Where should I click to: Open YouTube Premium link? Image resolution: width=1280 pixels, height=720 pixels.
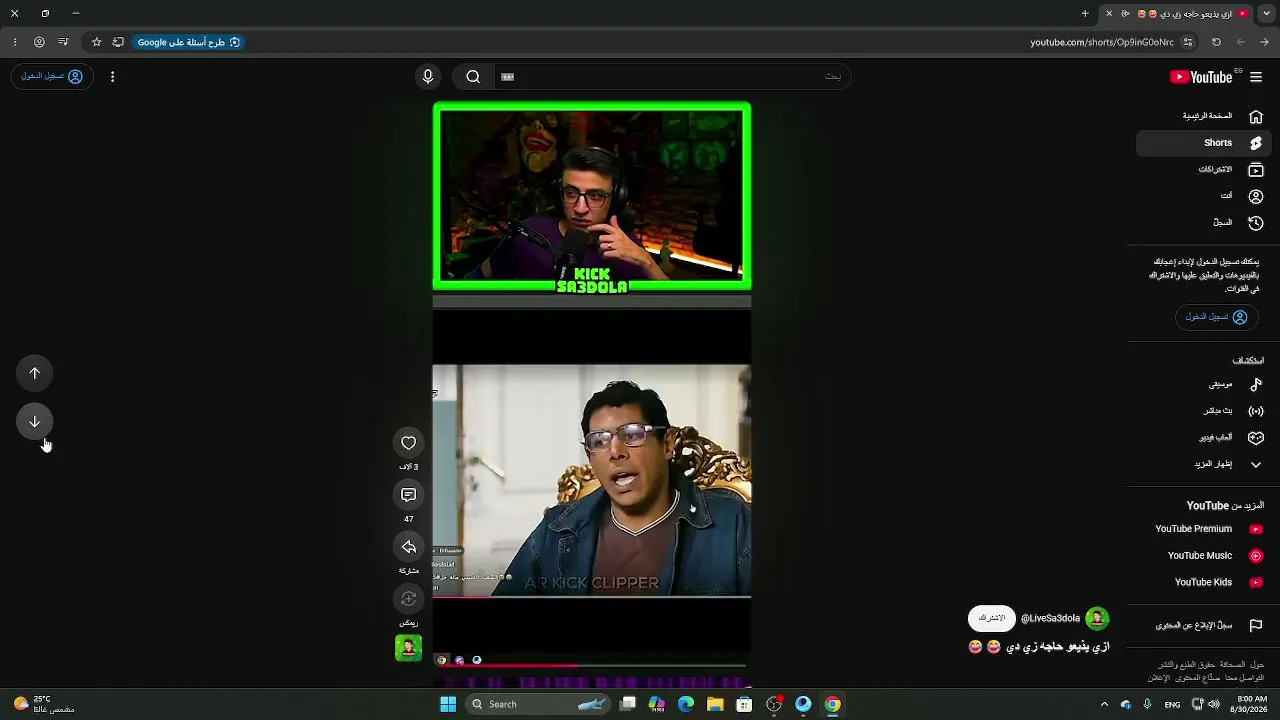[x=1204, y=529]
